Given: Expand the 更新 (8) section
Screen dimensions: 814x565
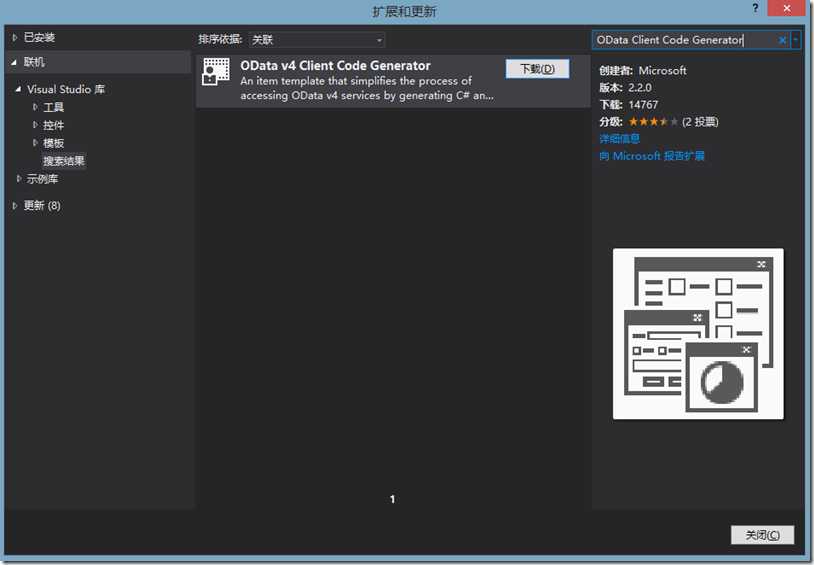Looking at the screenshot, I should click(x=15, y=206).
